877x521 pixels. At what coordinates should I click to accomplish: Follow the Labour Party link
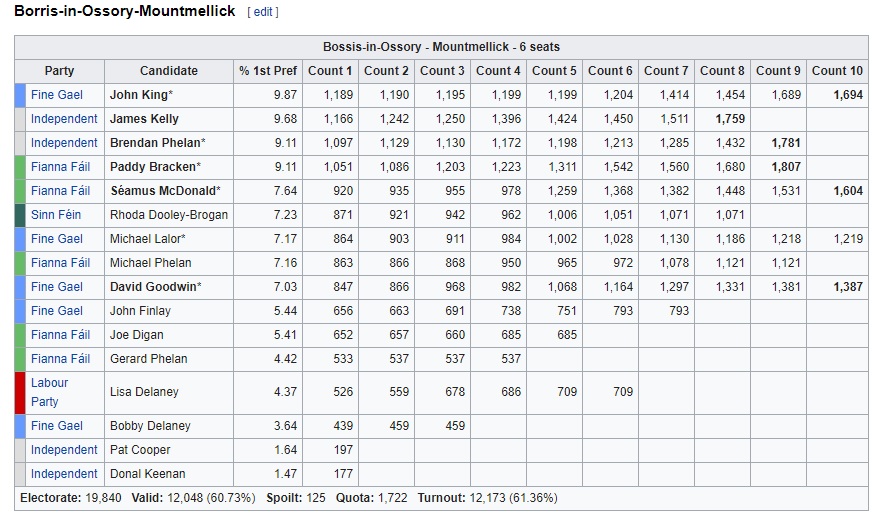click(x=49, y=392)
